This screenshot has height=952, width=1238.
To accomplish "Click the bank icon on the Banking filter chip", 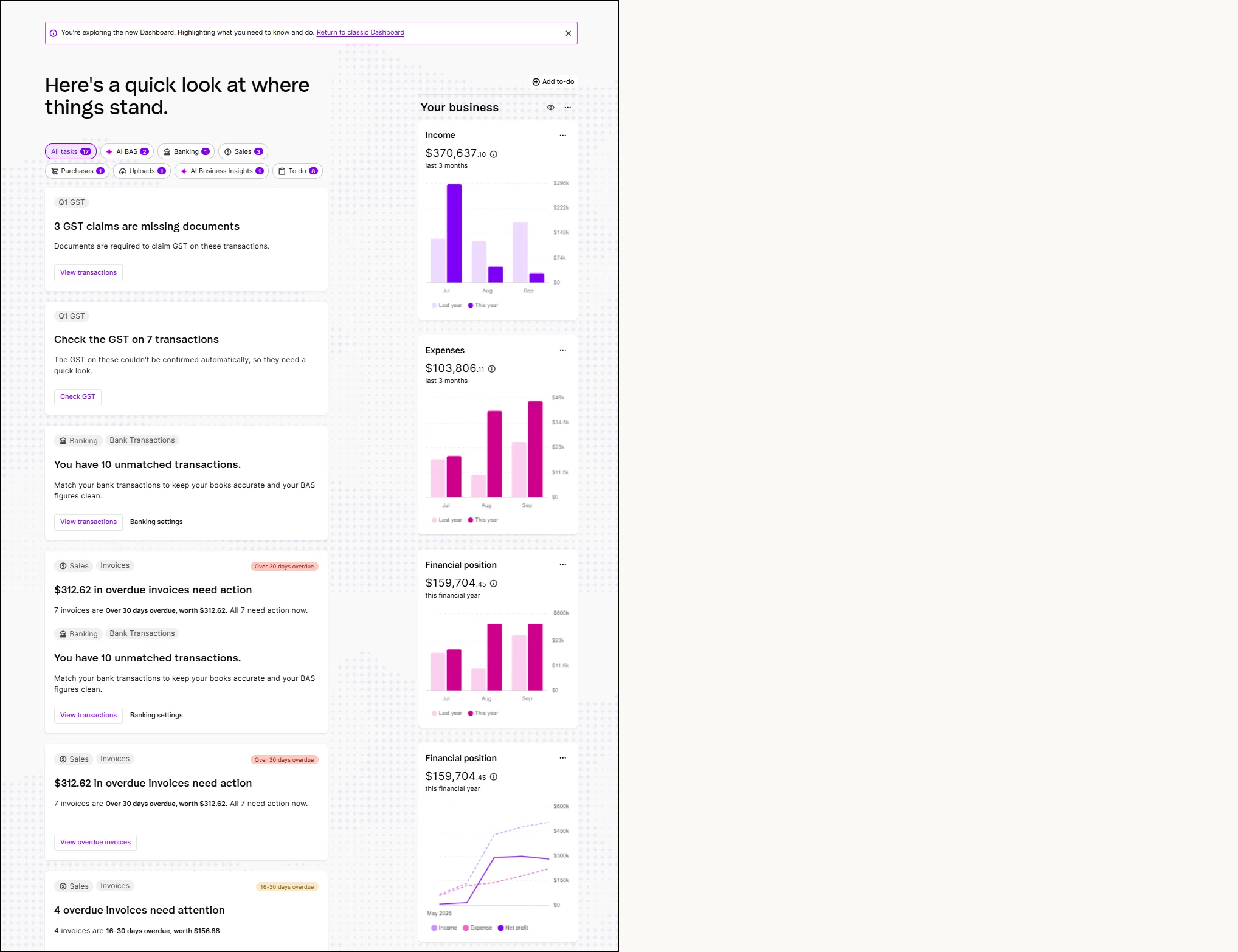I will coord(167,152).
